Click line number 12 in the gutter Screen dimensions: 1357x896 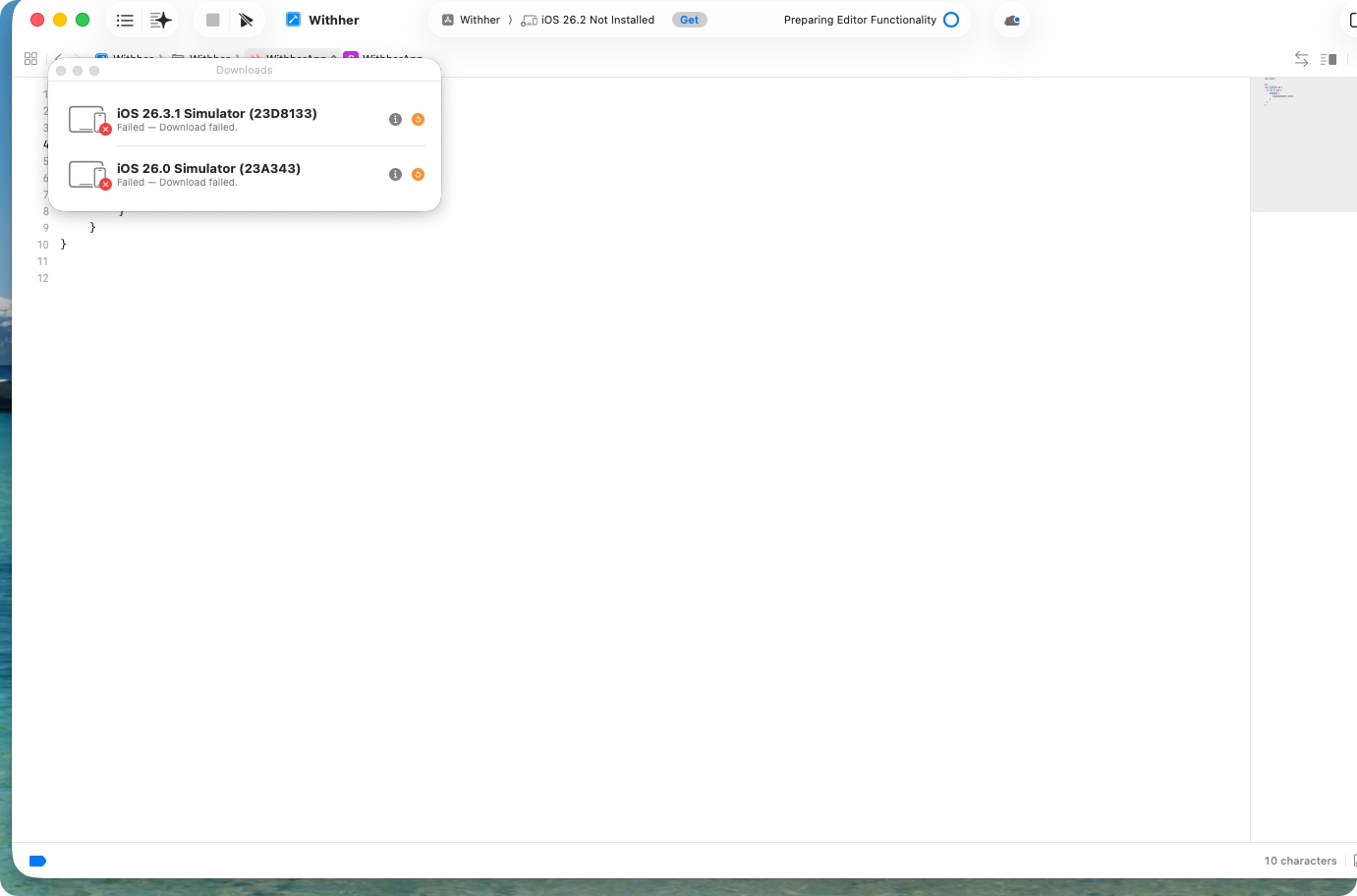point(43,278)
